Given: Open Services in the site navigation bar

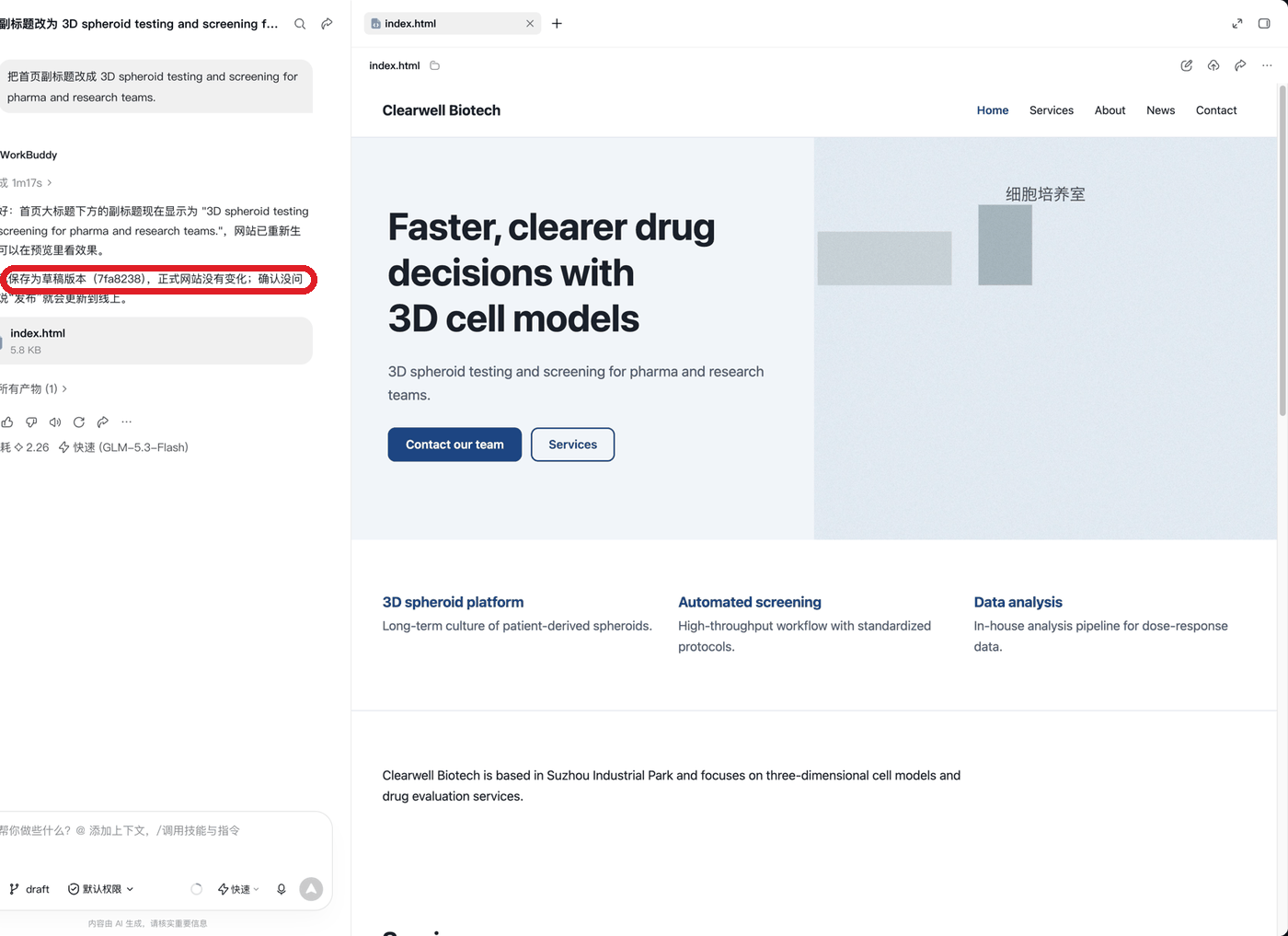Looking at the screenshot, I should [1052, 110].
